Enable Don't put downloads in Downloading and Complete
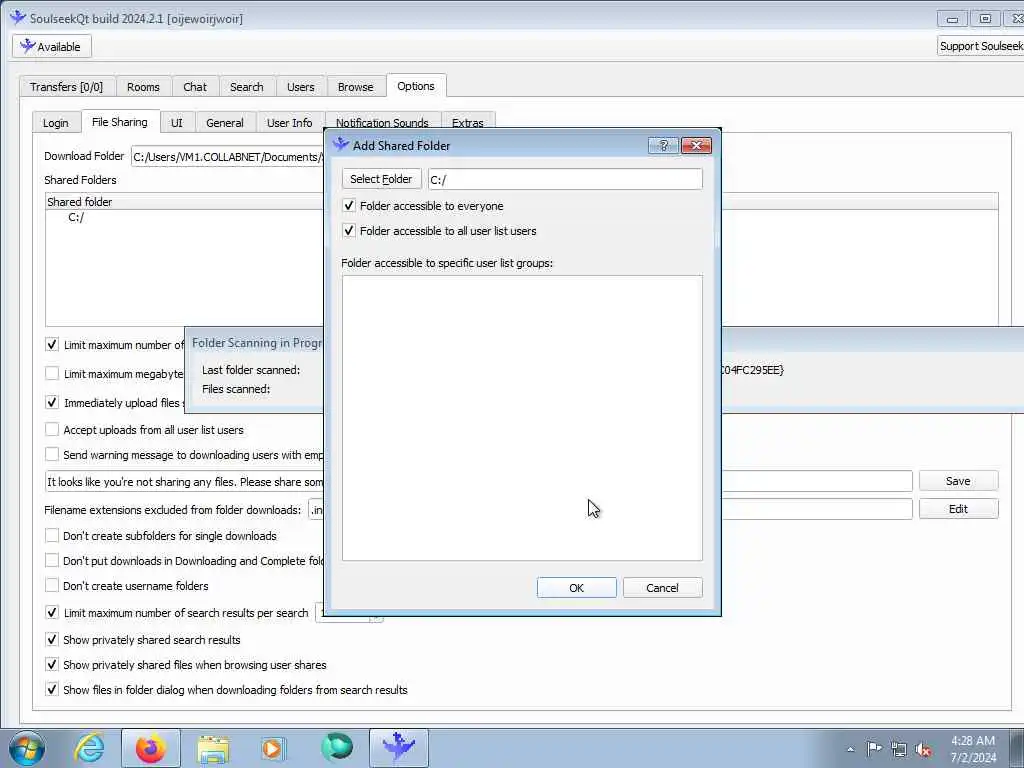1024x768 pixels. [52, 560]
